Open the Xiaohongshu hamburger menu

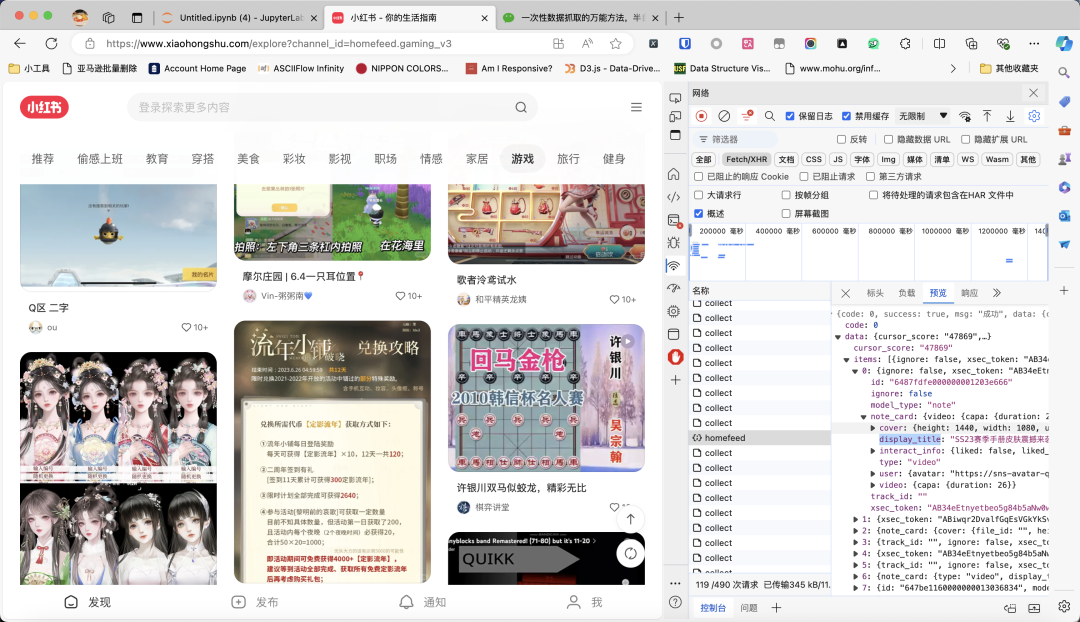pyautogui.click(x=636, y=107)
